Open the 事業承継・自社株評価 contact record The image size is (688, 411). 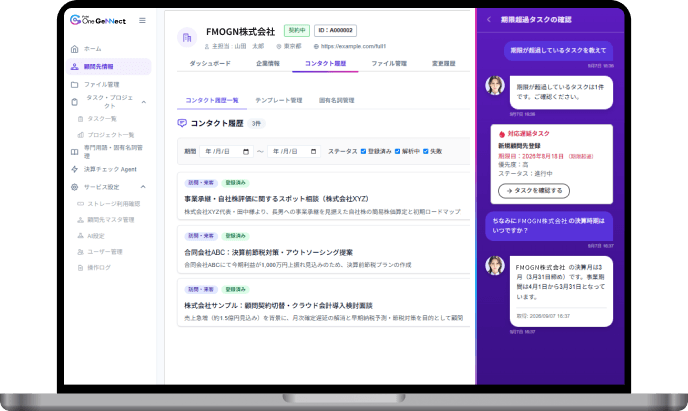tap(324, 196)
